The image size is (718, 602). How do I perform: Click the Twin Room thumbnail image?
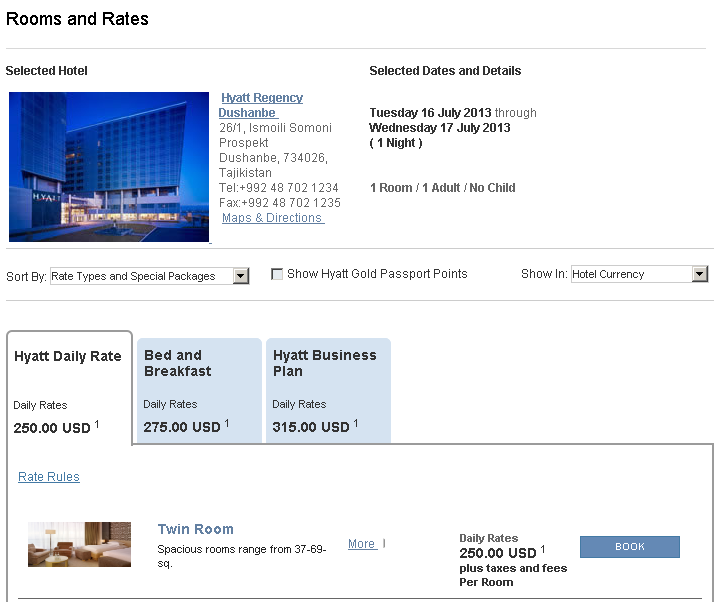79,545
